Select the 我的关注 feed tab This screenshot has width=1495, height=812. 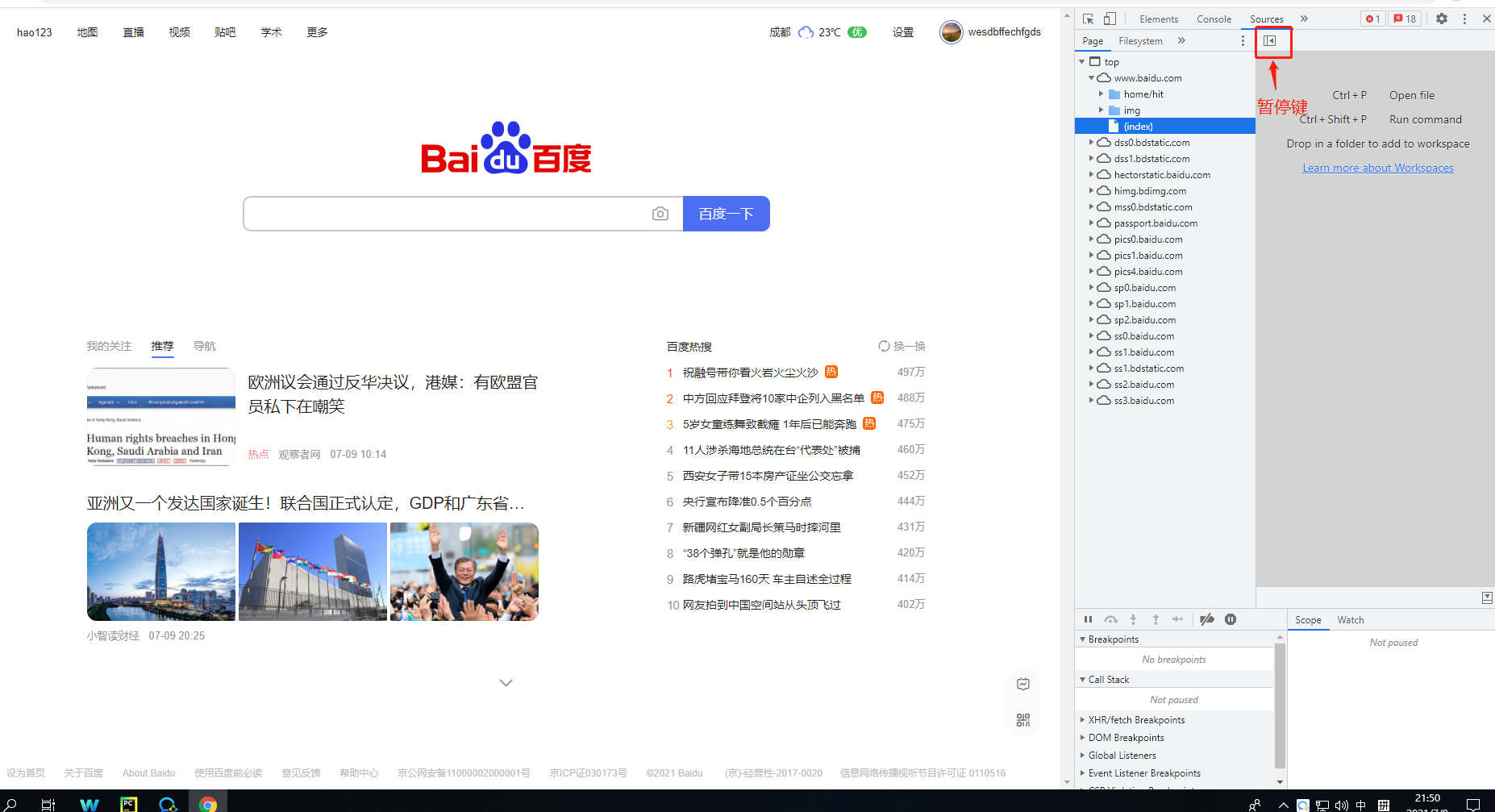(x=109, y=346)
